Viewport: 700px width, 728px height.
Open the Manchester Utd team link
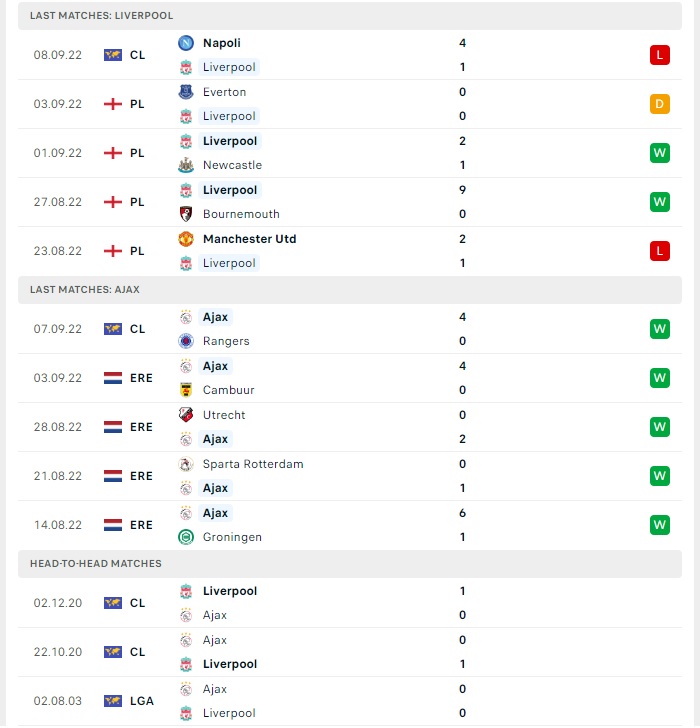249,239
